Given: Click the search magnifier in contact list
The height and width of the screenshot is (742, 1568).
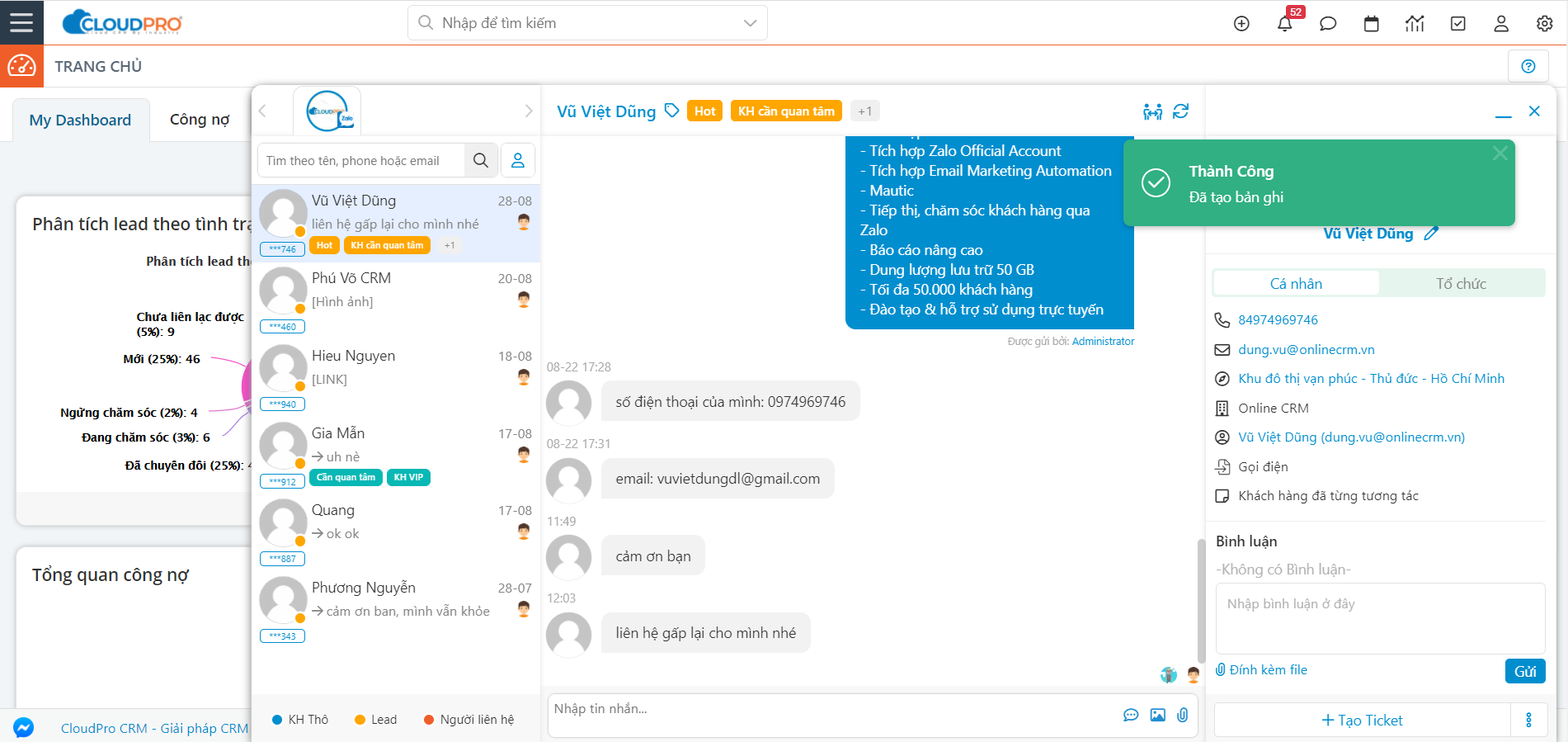Looking at the screenshot, I should [481, 160].
